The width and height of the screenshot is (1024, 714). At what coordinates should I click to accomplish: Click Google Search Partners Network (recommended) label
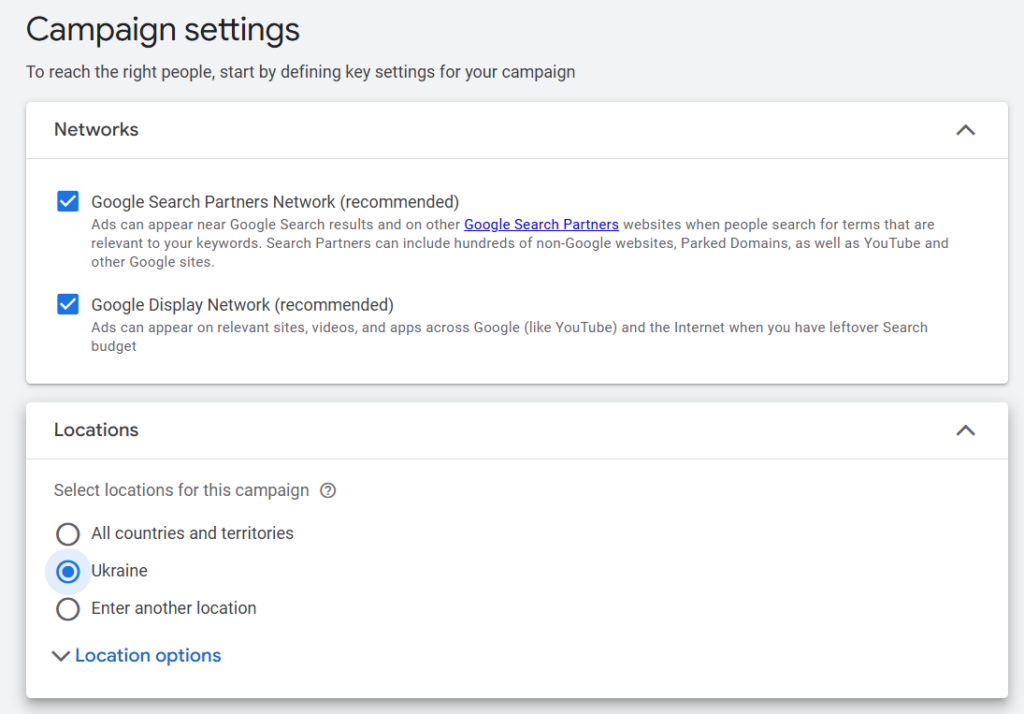pyautogui.click(x=275, y=202)
